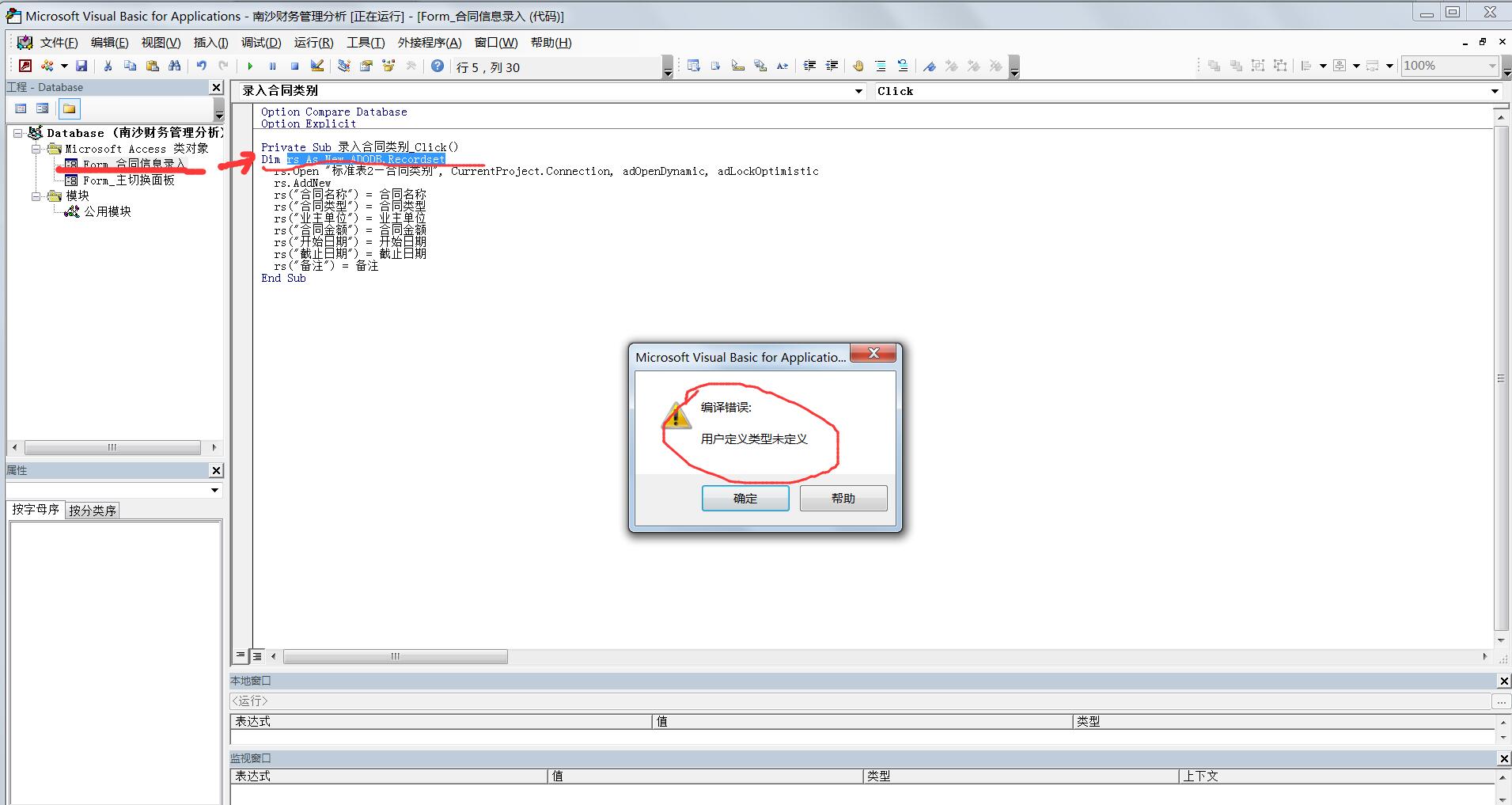Toggle breakpoint with hand icon
Viewport: 1512px width, 805px height.
tap(858, 66)
